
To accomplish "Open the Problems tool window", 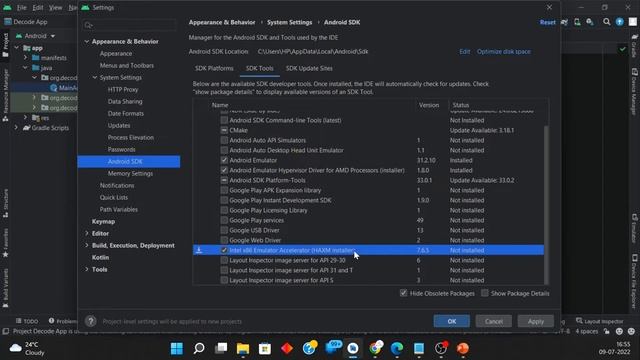I will [62, 321].
